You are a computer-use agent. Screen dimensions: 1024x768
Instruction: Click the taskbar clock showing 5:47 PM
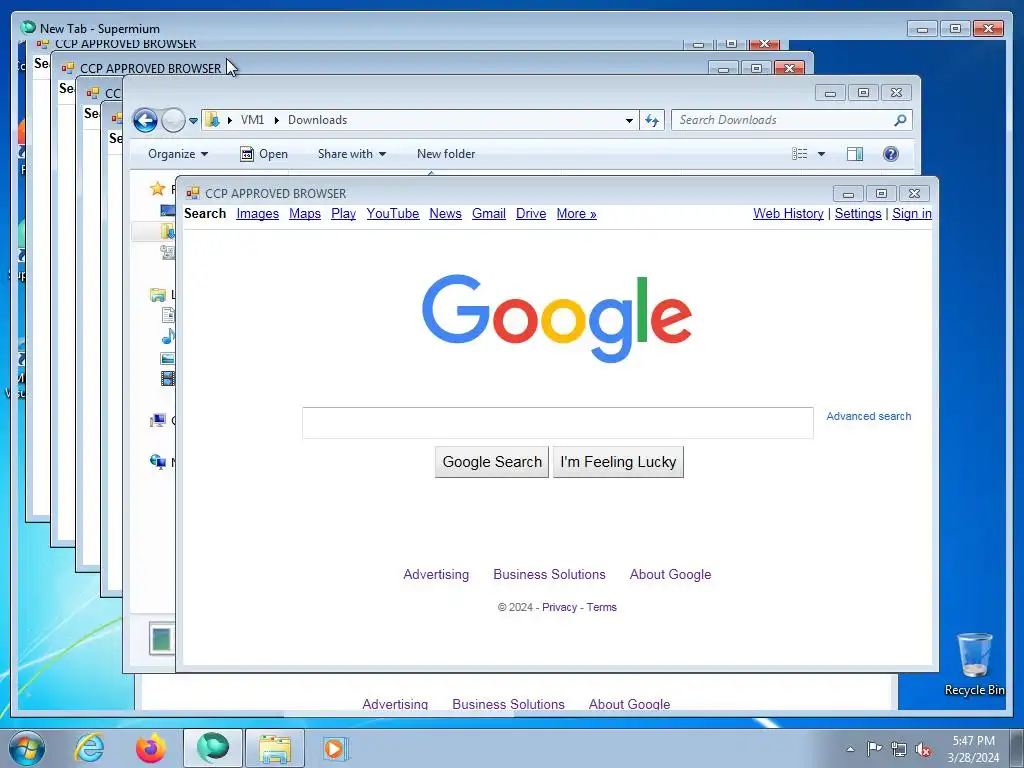pos(973,749)
